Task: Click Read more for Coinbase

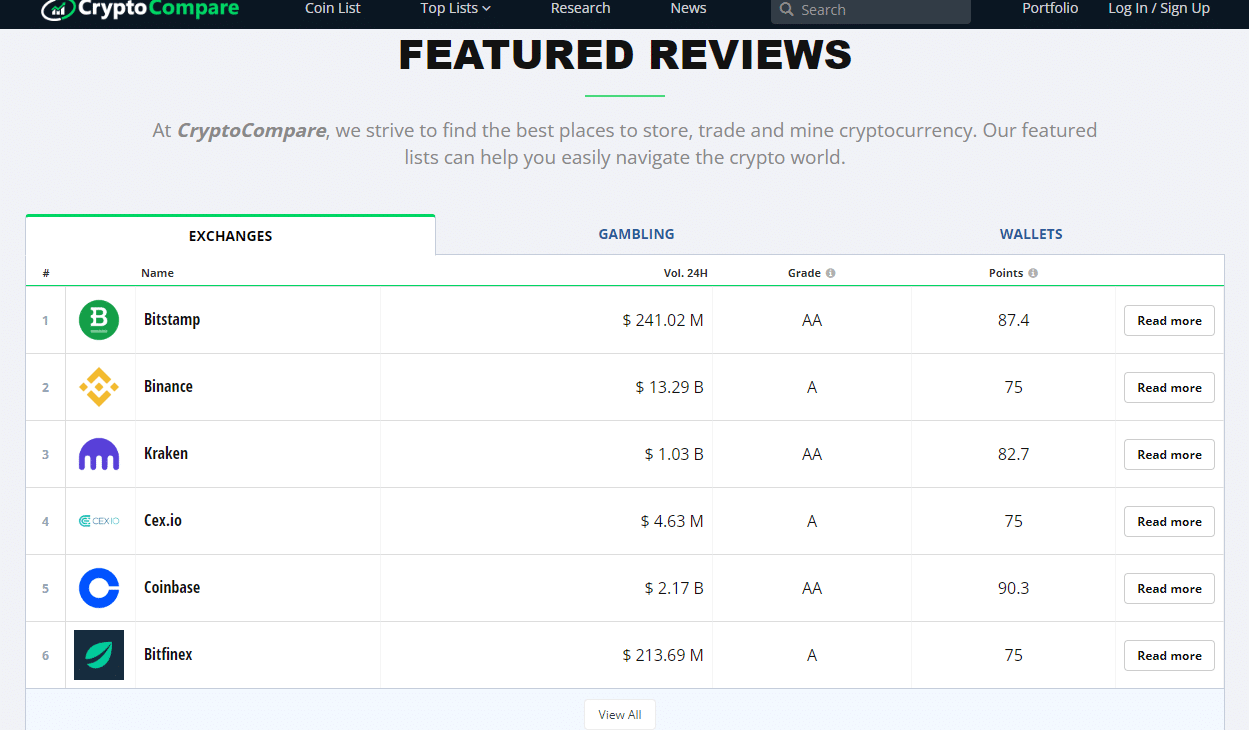Action: [1169, 588]
